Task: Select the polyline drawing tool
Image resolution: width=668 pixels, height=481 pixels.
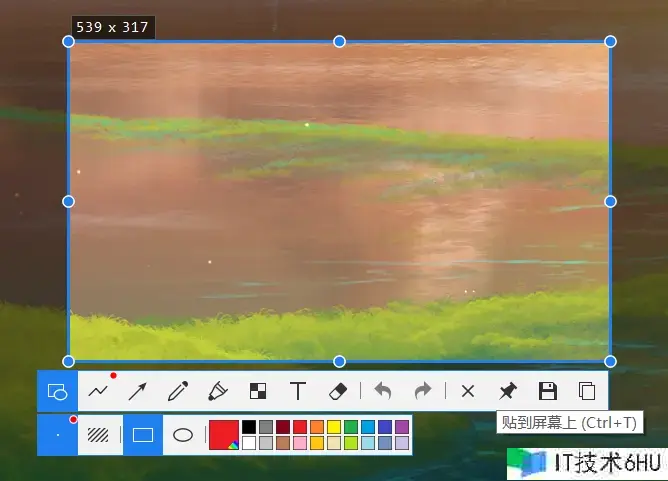Action: point(98,391)
